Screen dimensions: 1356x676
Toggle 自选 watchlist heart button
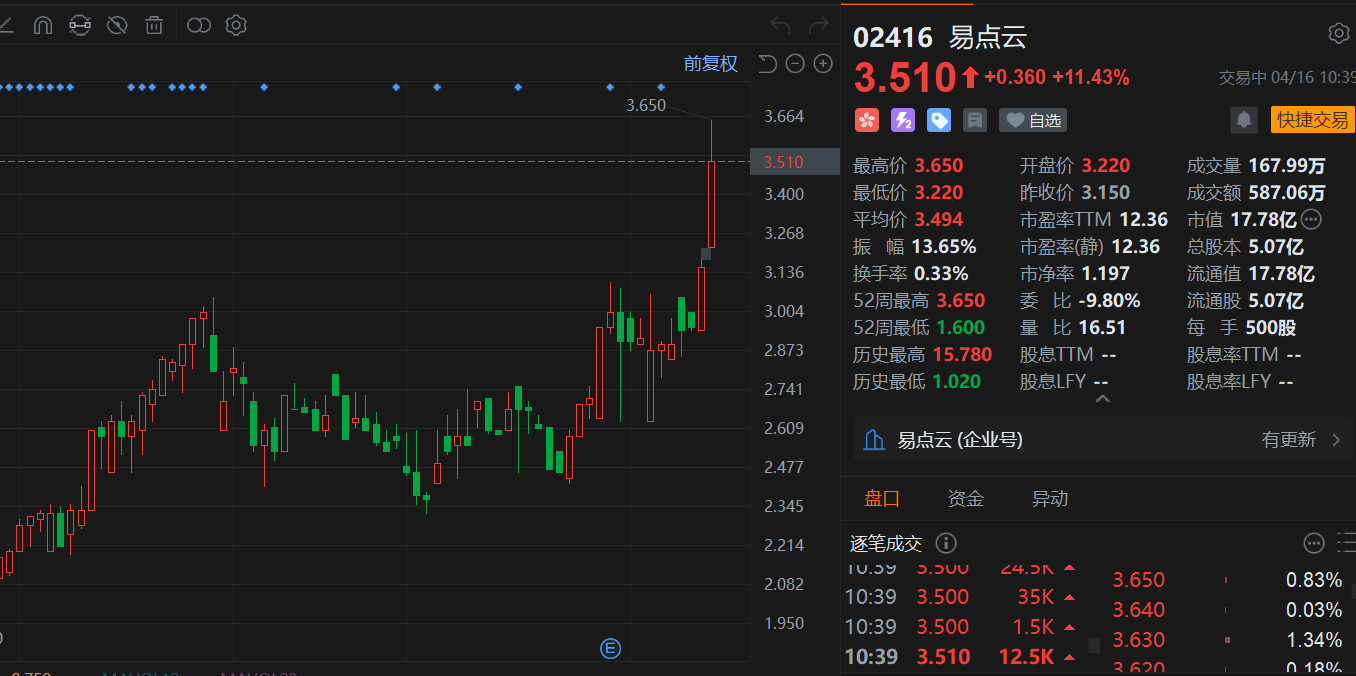click(x=1034, y=120)
